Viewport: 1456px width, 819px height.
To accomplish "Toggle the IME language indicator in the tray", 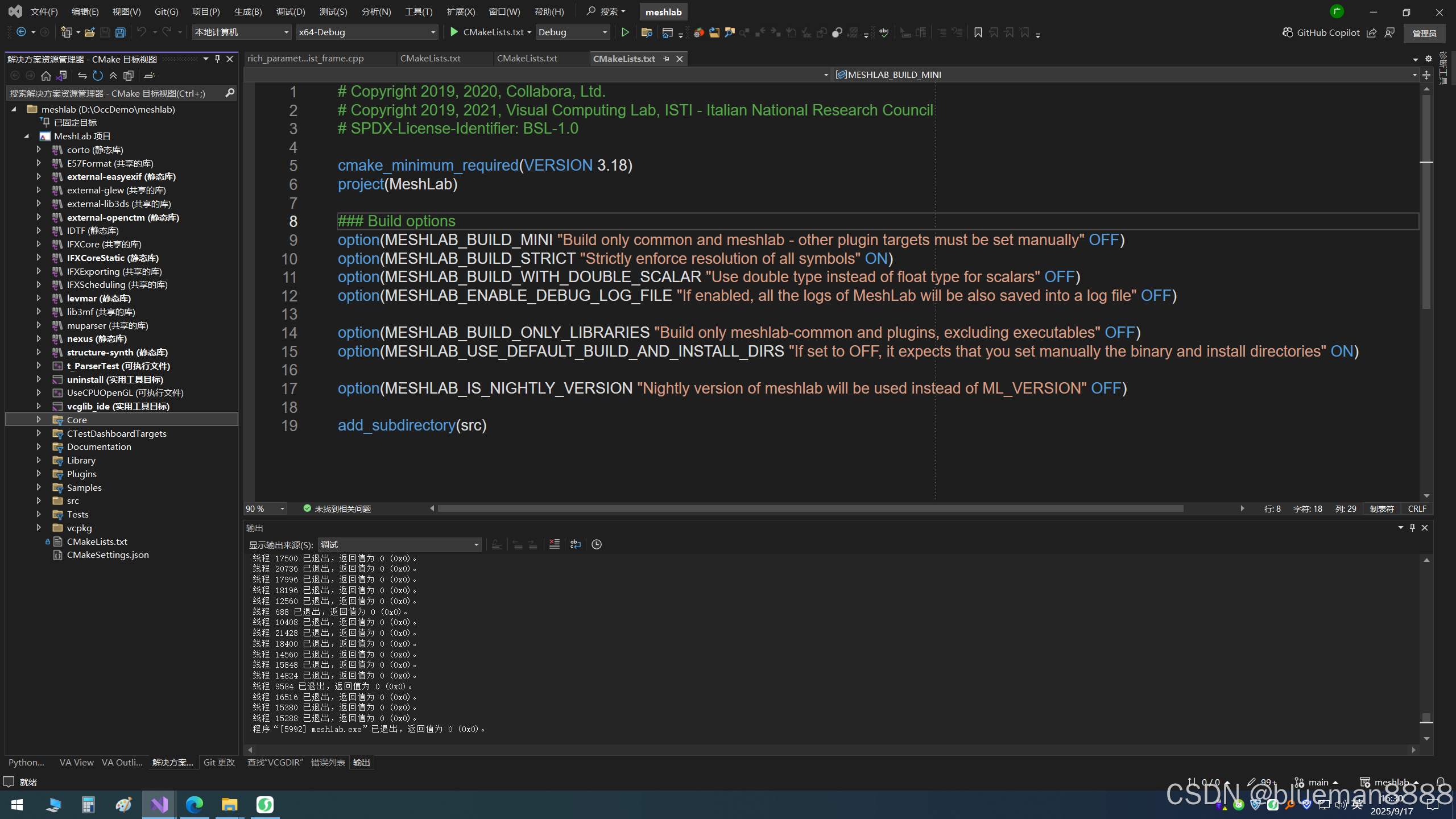I will [1358, 804].
